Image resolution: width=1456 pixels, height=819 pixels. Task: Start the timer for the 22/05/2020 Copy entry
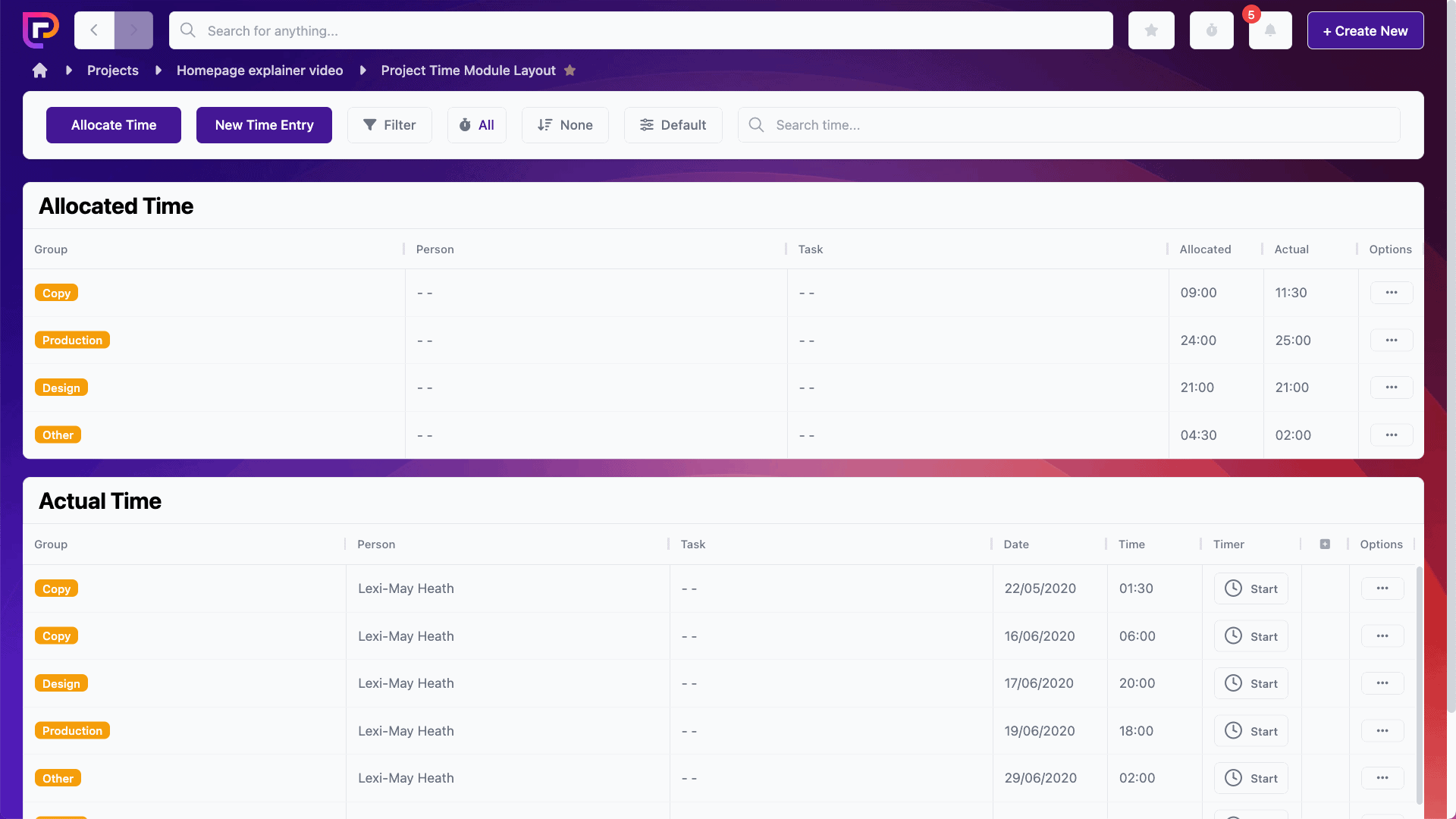1250,588
